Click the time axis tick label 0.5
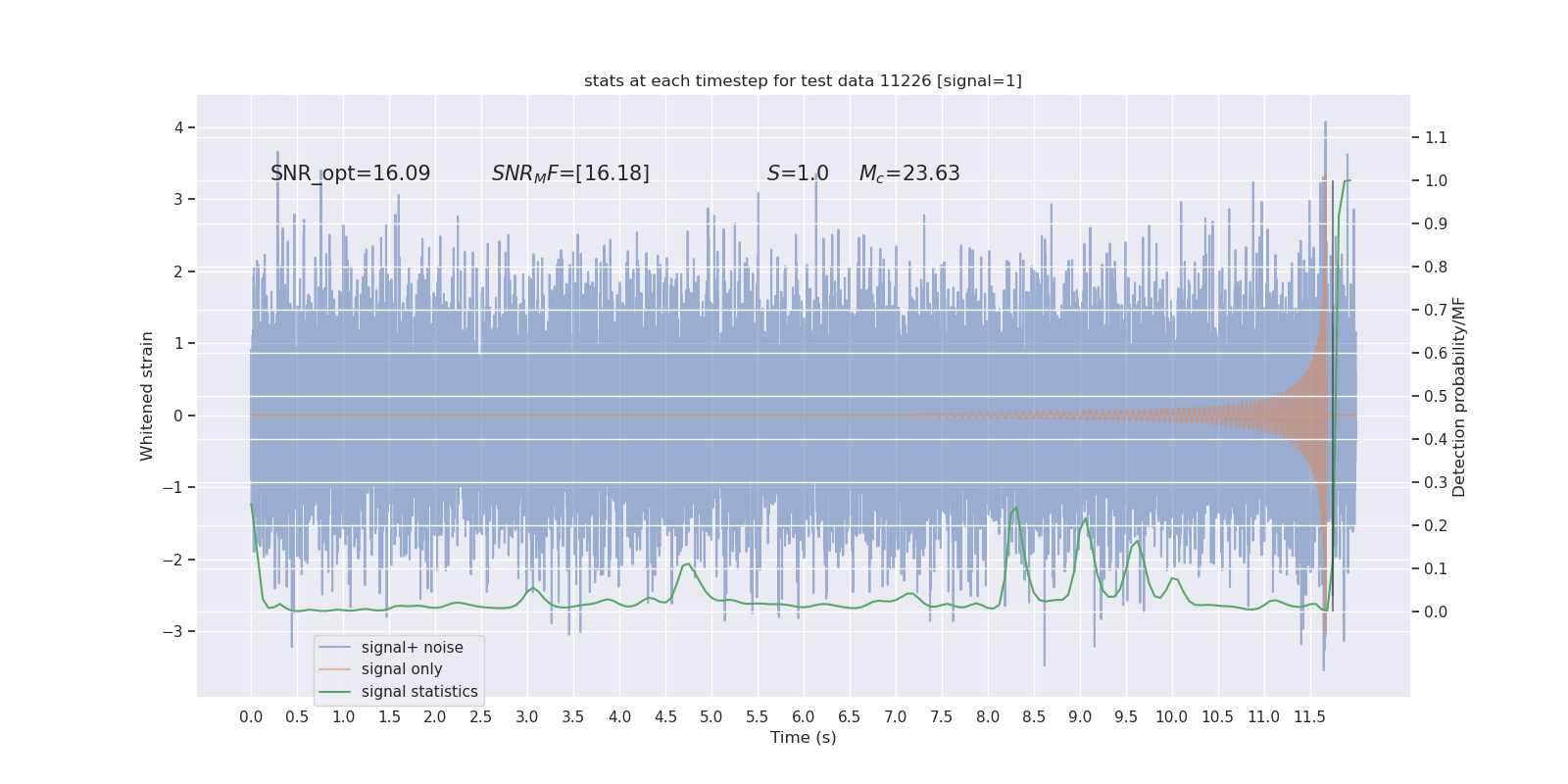This screenshot has height=784, width=1568. click(297, 716)
